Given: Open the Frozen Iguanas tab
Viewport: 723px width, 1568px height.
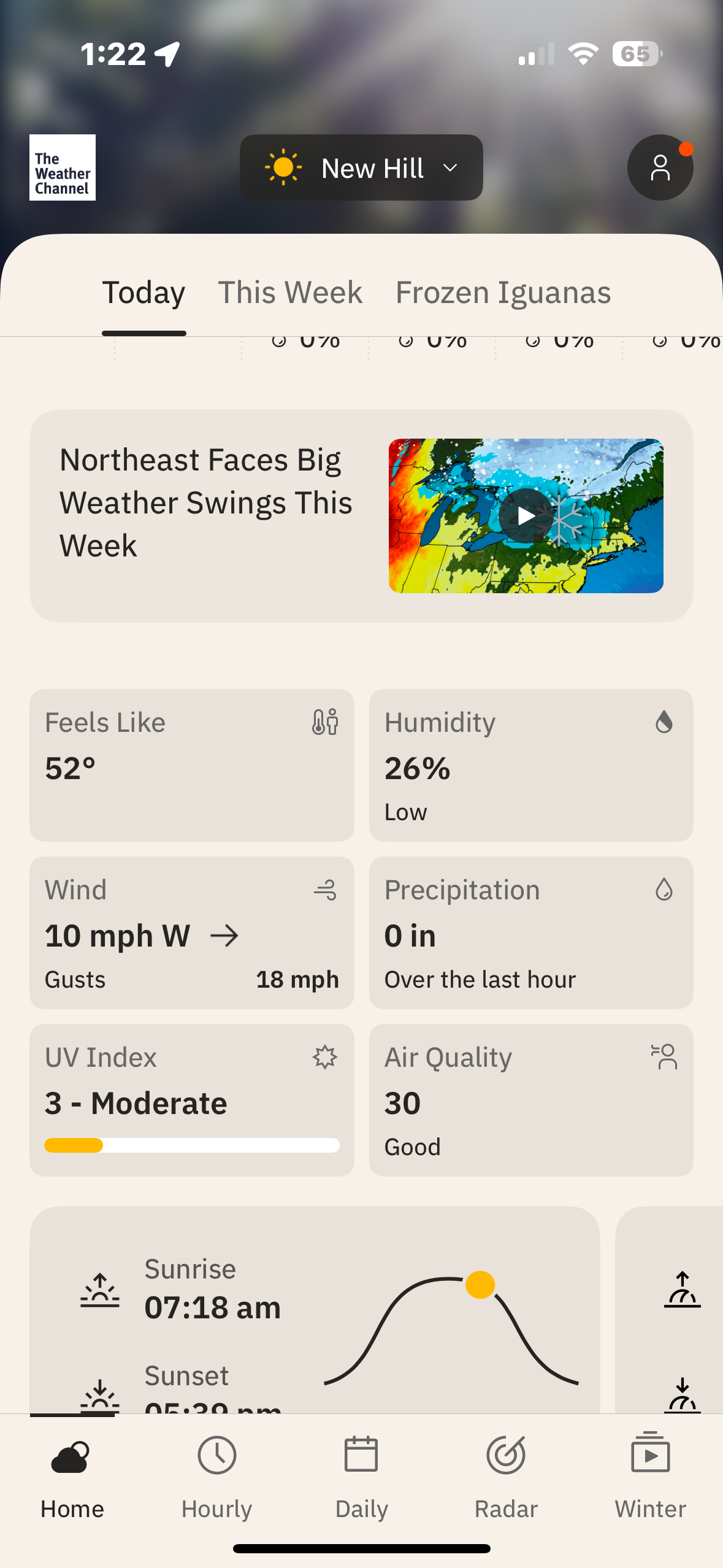Looking at the screenshot, I should coord(503,293).
